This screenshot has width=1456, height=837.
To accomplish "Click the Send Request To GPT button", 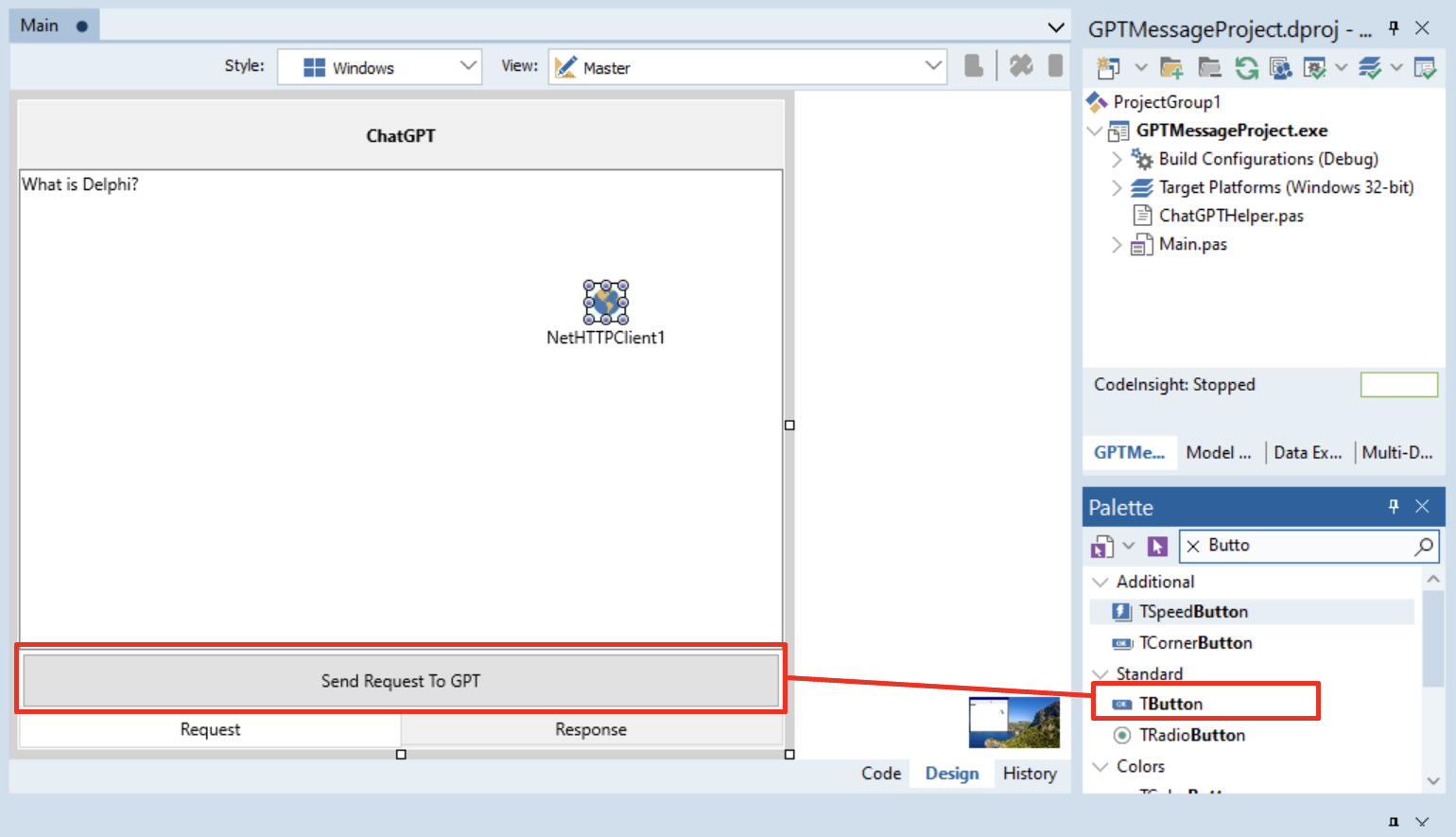I will [400, 680].
